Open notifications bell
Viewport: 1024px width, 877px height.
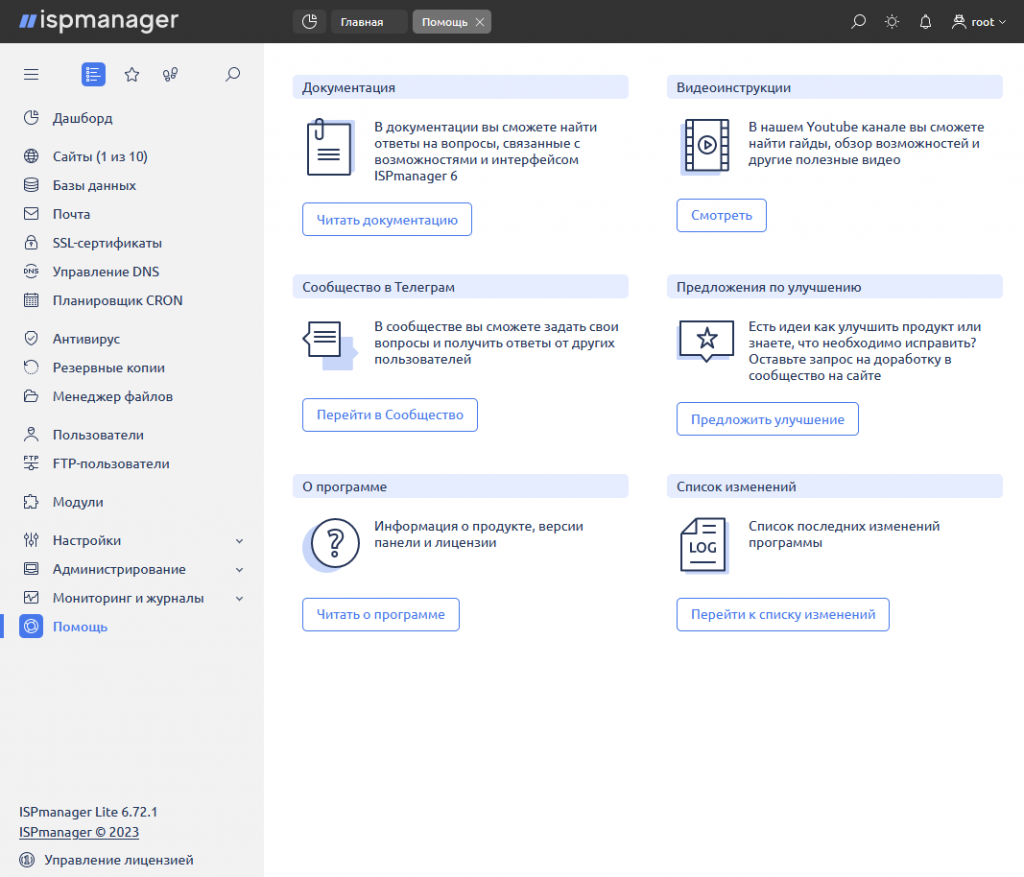click(x=925, y=22)
